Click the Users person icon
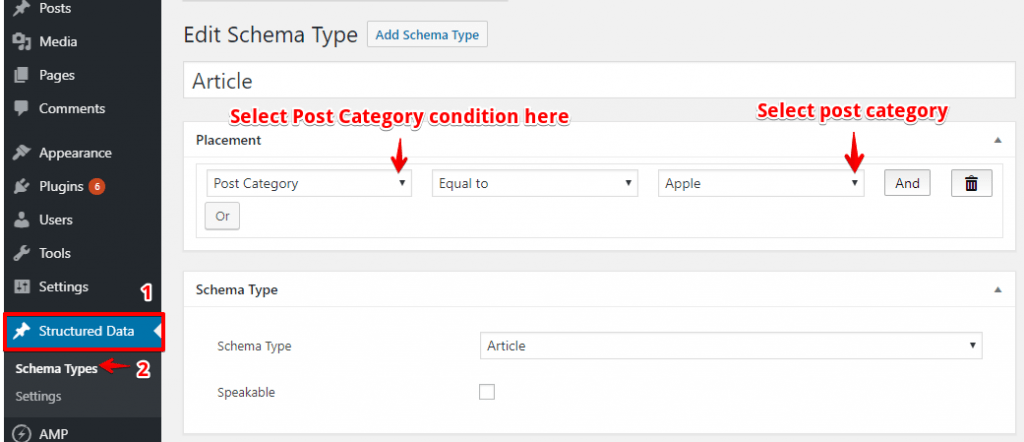Screen dimensions: 1024x442 [x=22, y=220]
